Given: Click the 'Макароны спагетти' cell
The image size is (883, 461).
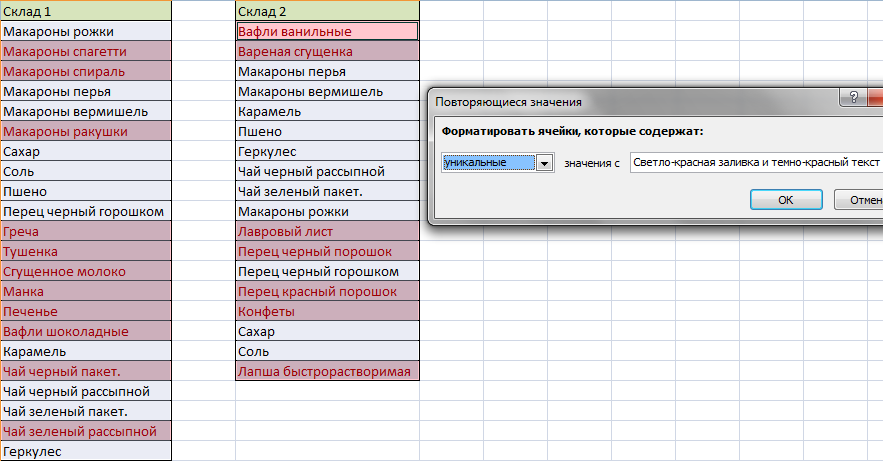Looking at the screenshot, I should [x=85, y=51].
